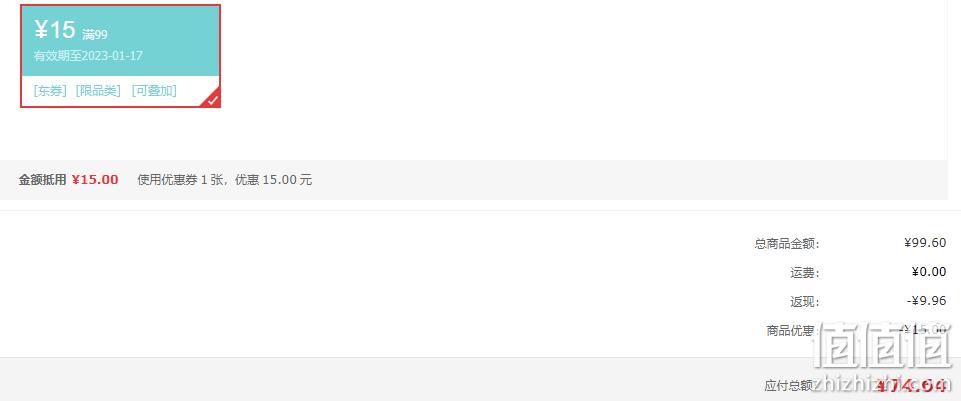This screenshot has width=961, height=401.
Task: Click the [东券] tag on the coupon
Action: click(x=50, y=91)
